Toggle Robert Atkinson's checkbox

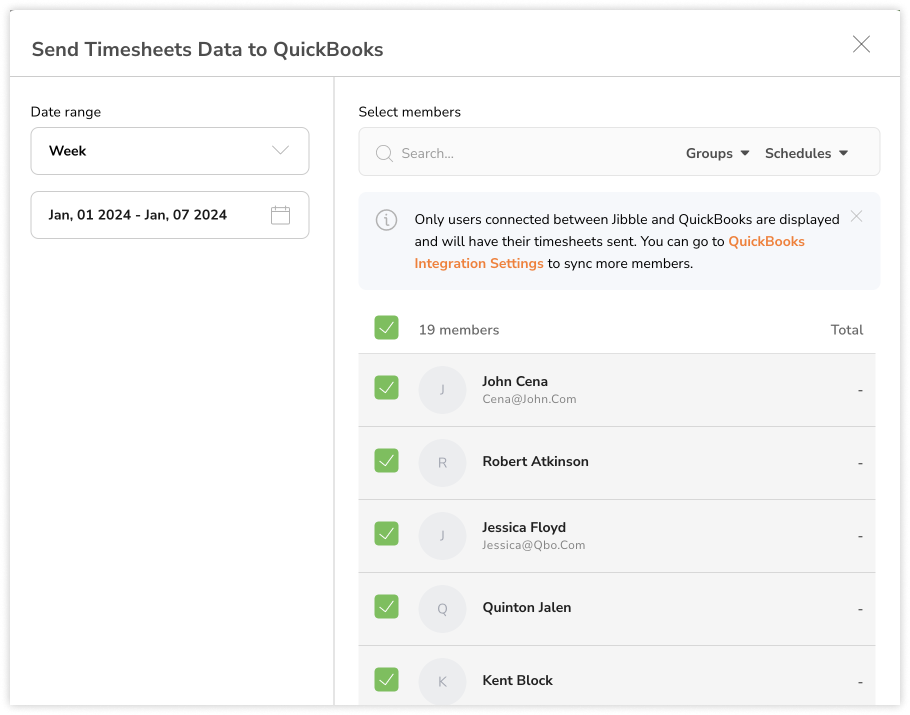[386, 461]
